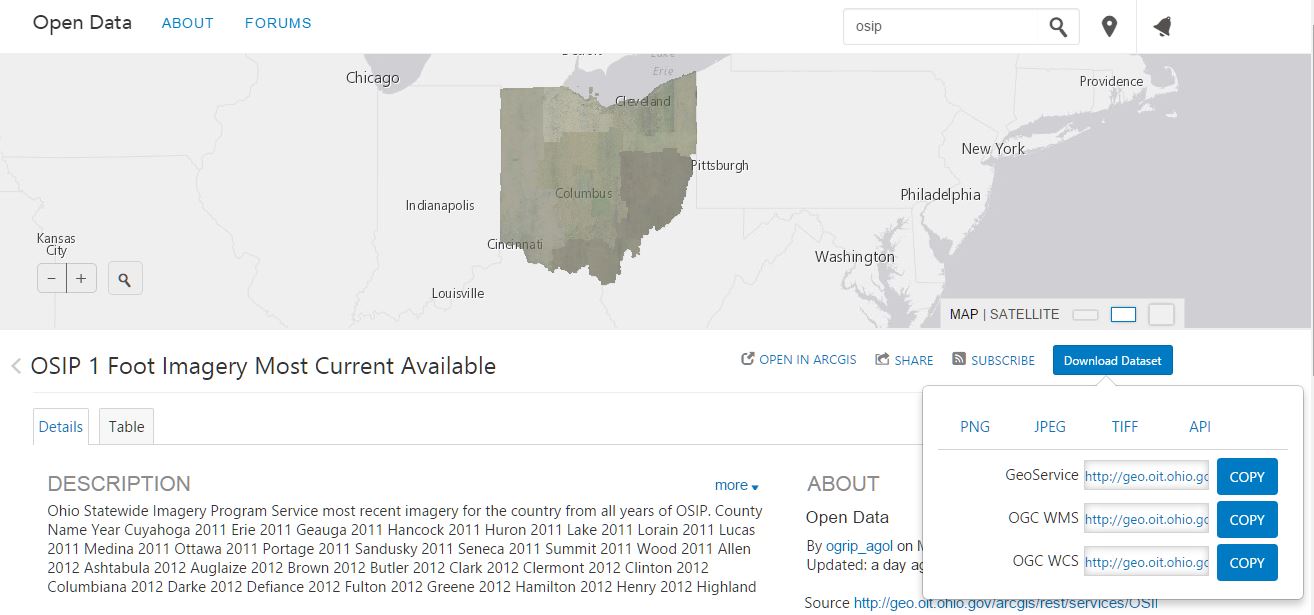Screen dimensions: 1314x615
Task: Switch to the Table tab
Action: click(x=126, y=427)
